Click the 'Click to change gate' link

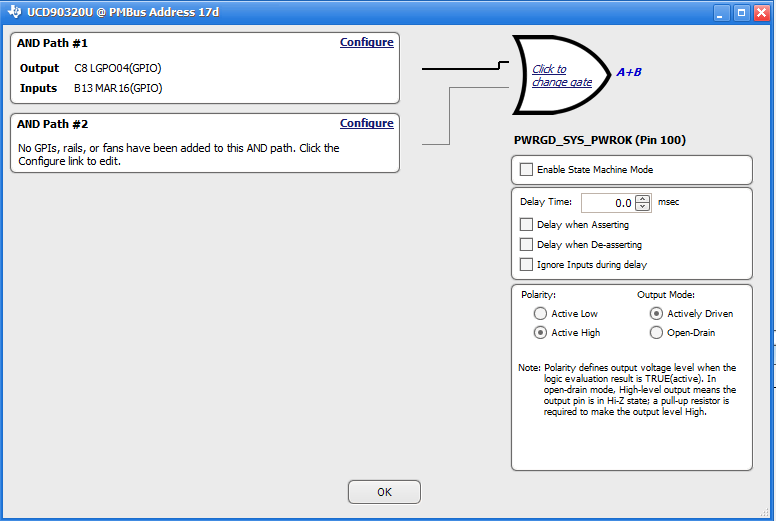pos(562,76)
